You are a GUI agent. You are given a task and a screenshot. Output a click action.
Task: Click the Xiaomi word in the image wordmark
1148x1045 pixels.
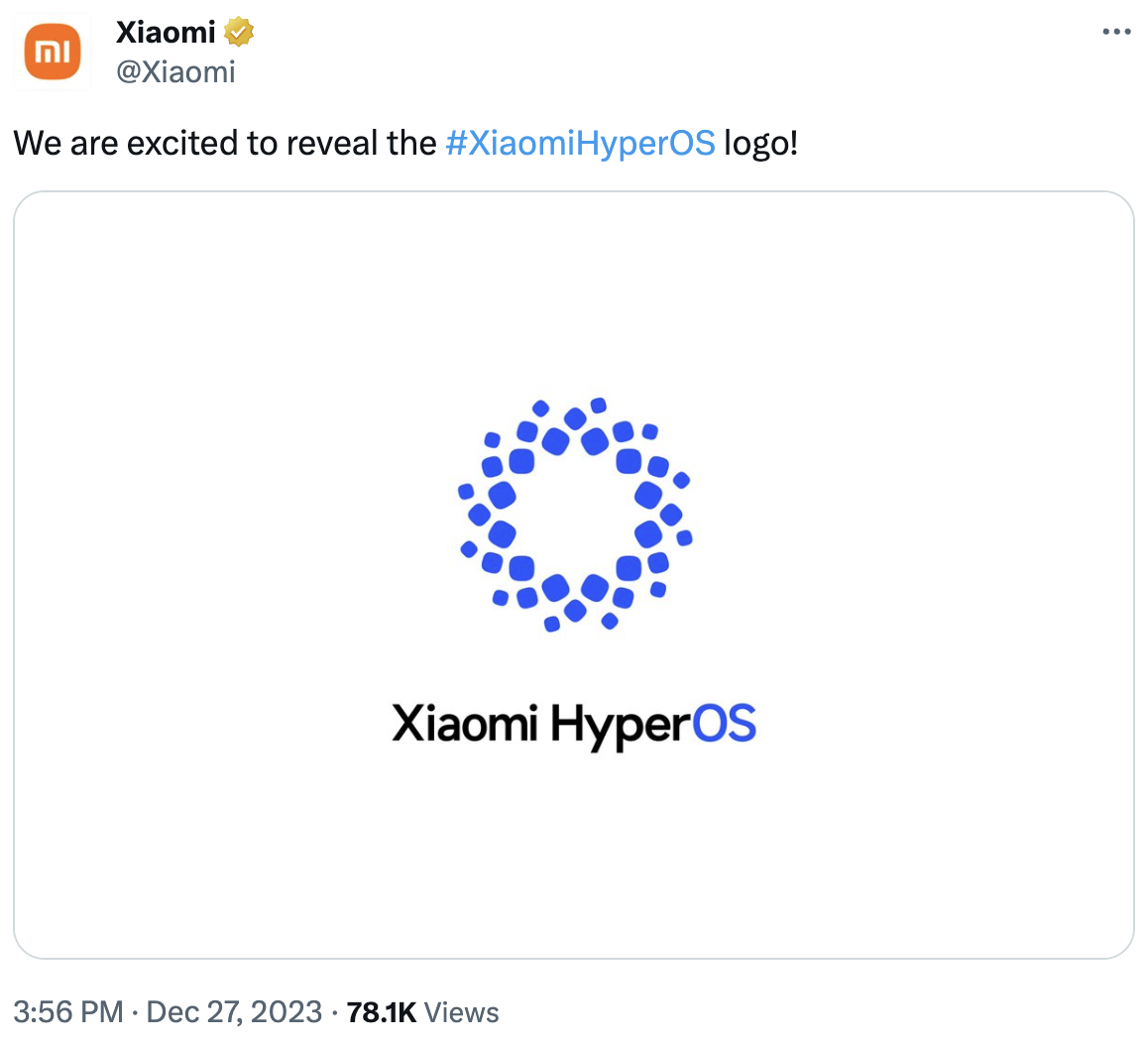[x=465, y=724]
